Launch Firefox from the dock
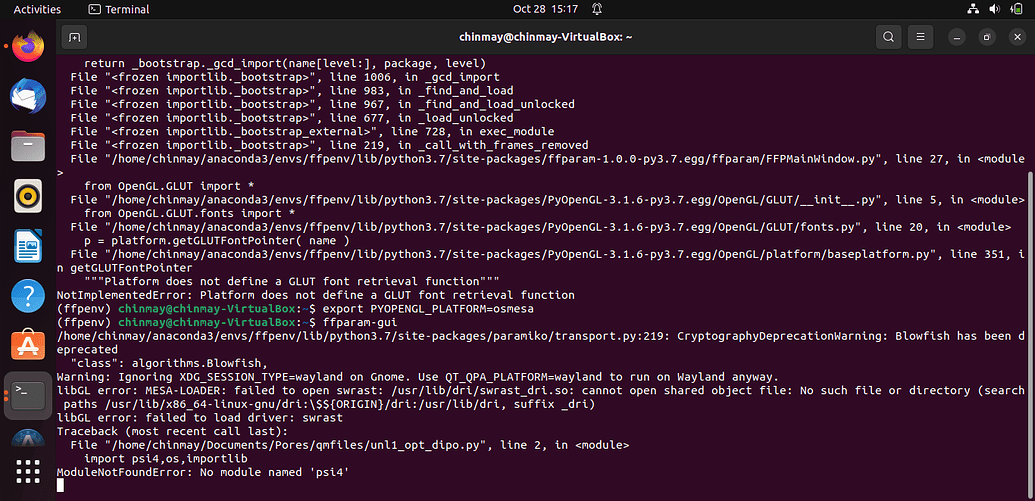The height and width of the screenshot is (501, 1035). pos(28,46)
